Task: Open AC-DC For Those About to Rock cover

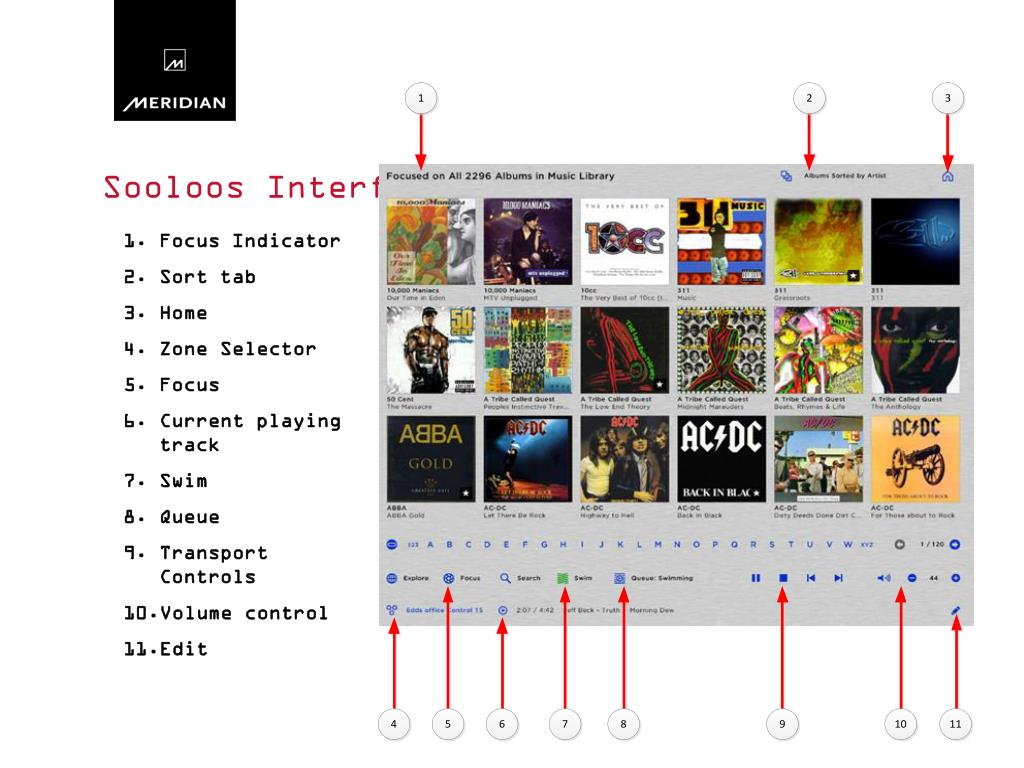Action: tap(916, 458)
